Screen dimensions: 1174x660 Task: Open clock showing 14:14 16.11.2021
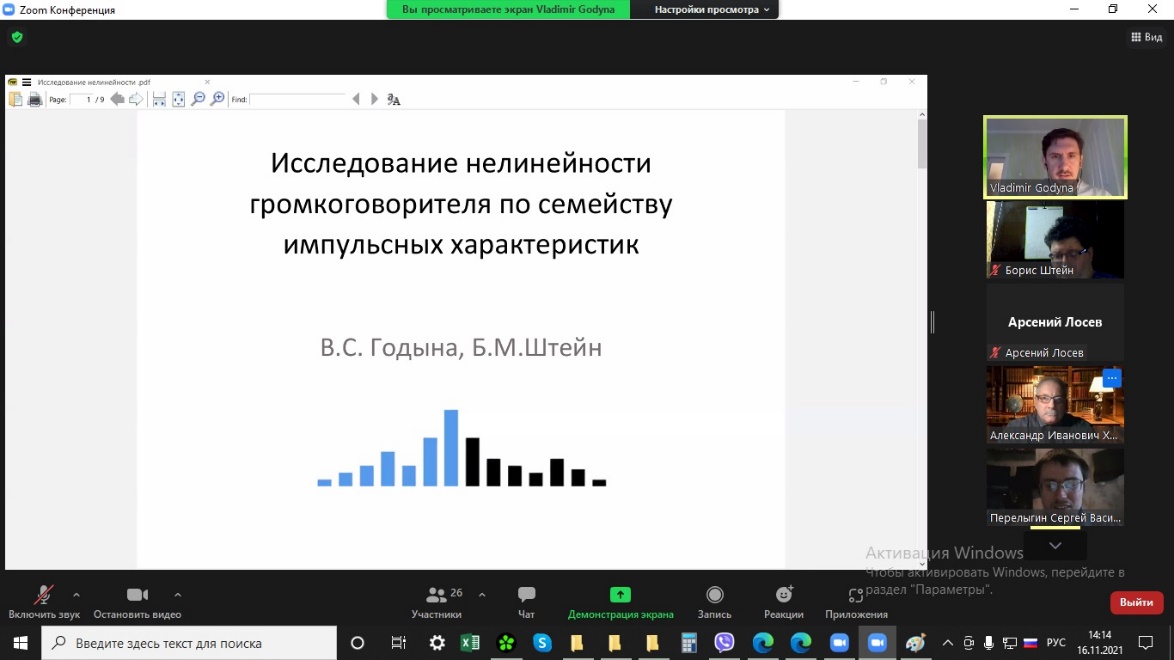pos(1100,643)
